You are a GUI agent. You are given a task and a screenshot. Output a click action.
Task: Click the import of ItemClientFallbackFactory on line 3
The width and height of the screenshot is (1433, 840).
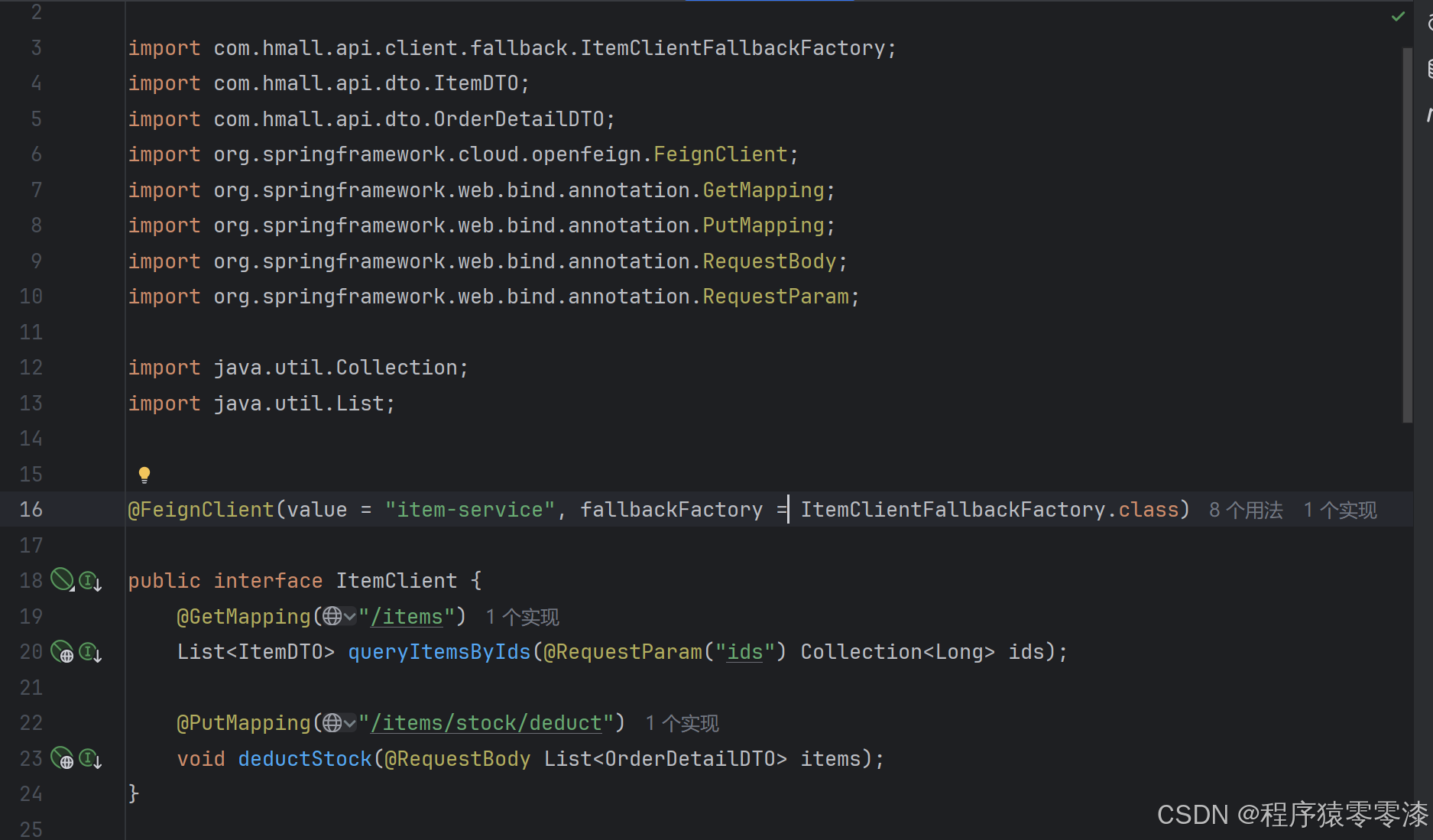[512, 48]
